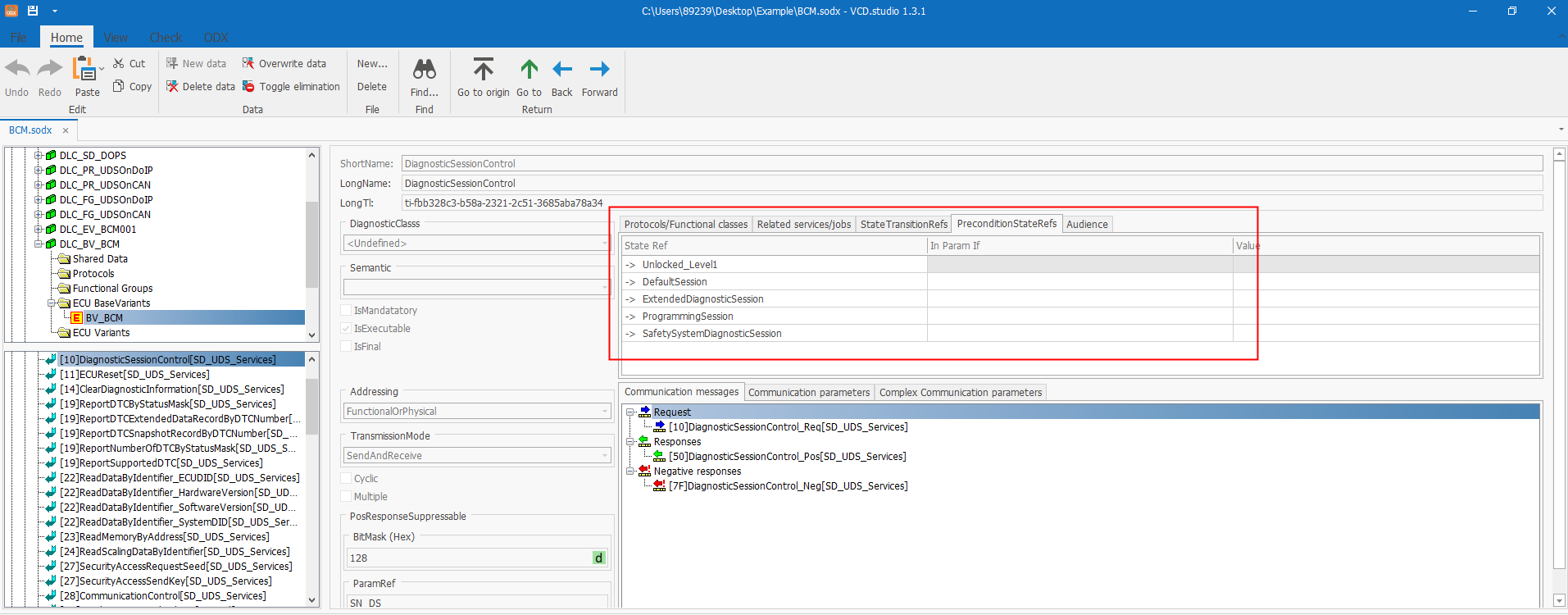1568x615 pixels.
Task: Click the 7F DiagnosticSessionControl_Neg message icon
Action: (x=660, y=485)
